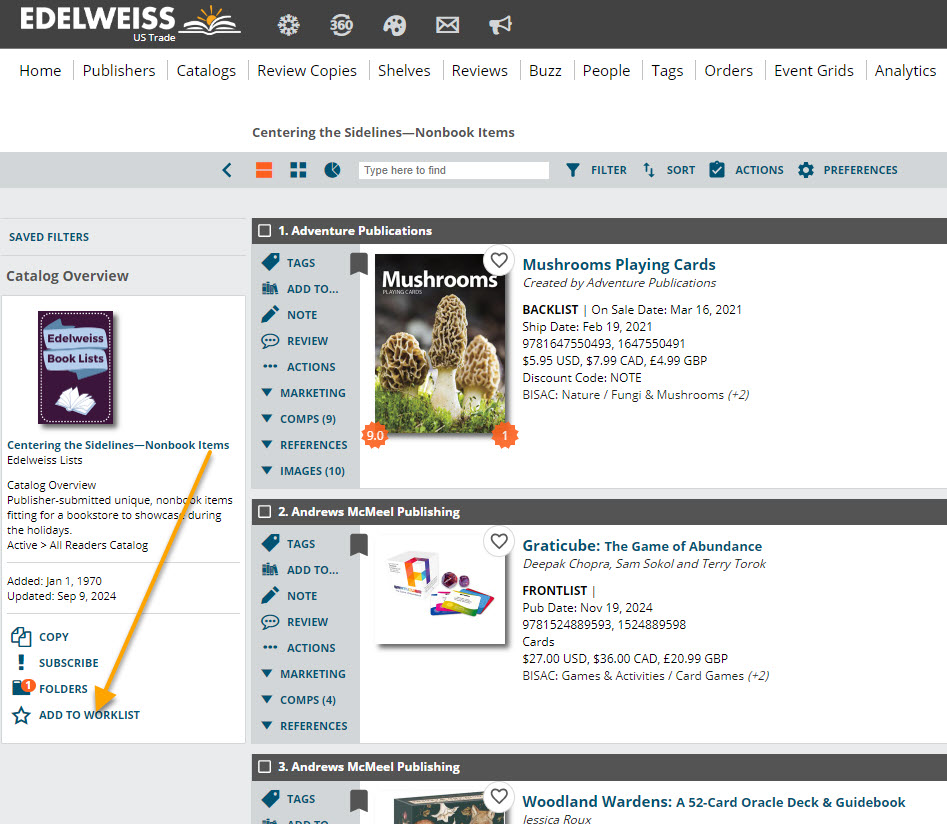Image resolution: width=947 pixels, height=824 pixels.
Task: Click Note pencil icon for Mushrooms Playing Cards
Action: (270, 314)
